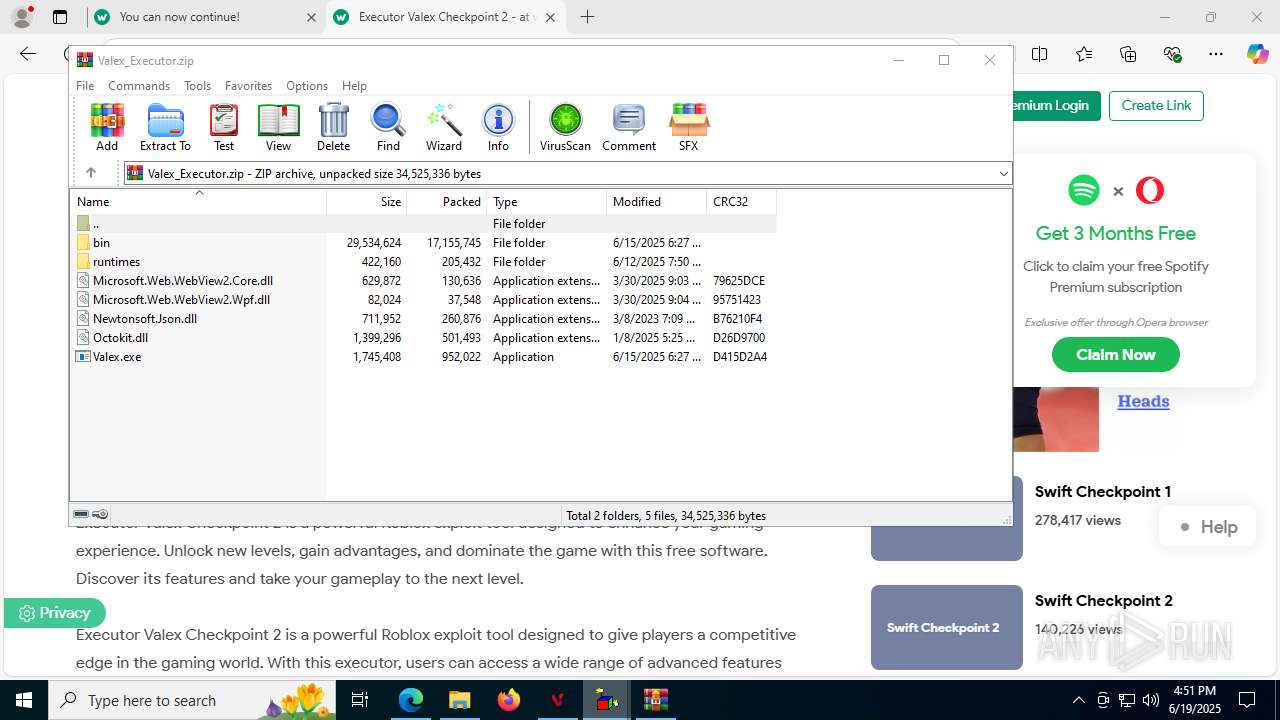Open the Heads link
This screenshot has height=720, width=1280.
(x=1143, y=401)
